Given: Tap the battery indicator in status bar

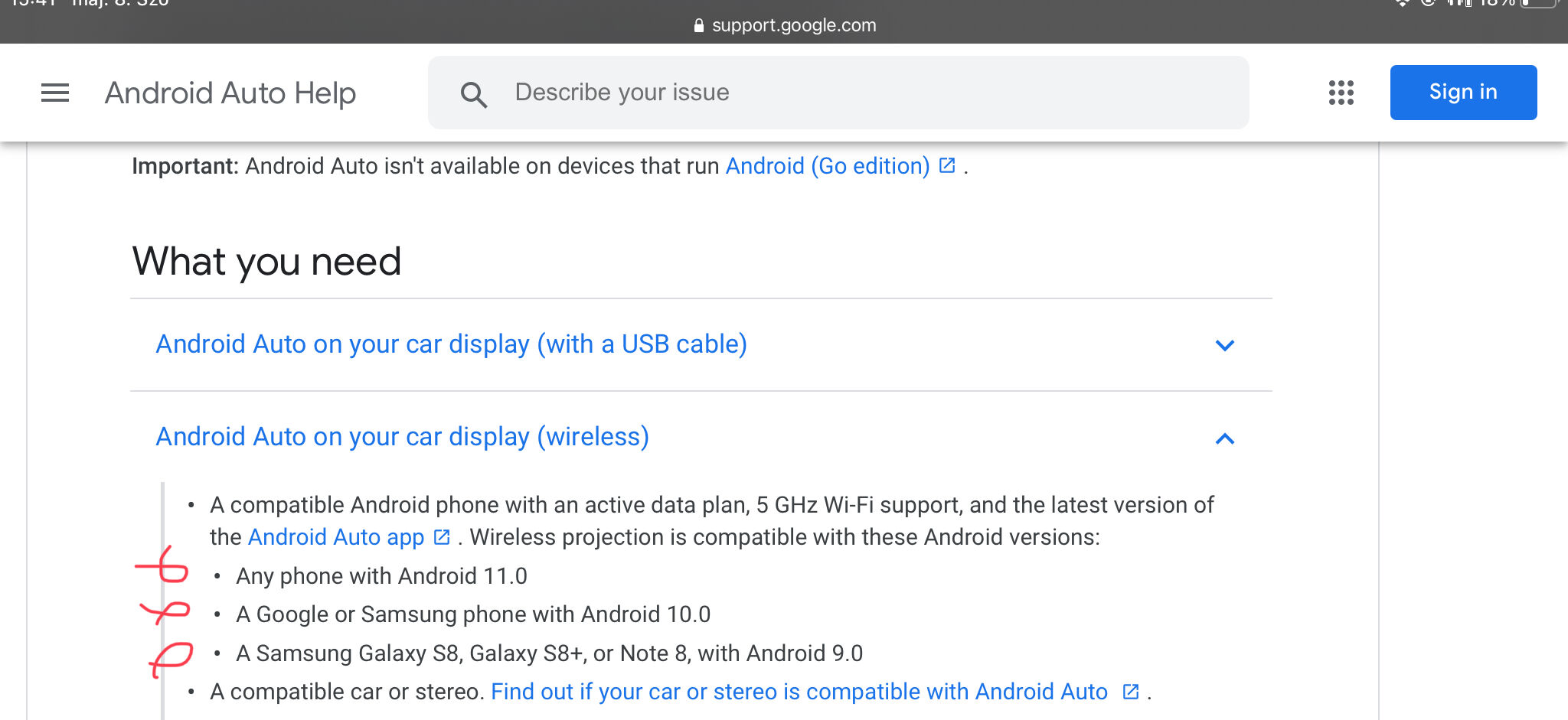Looking at the screenshot, I should pyautogui.click(x=1539, y=4).
